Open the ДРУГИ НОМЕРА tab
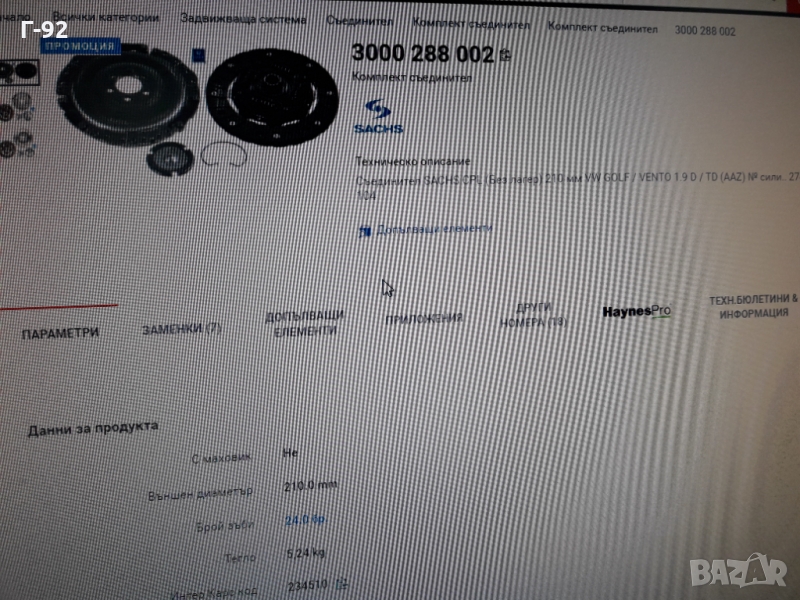The width and height of the screenshot is (800, 600). coord(534,315)
